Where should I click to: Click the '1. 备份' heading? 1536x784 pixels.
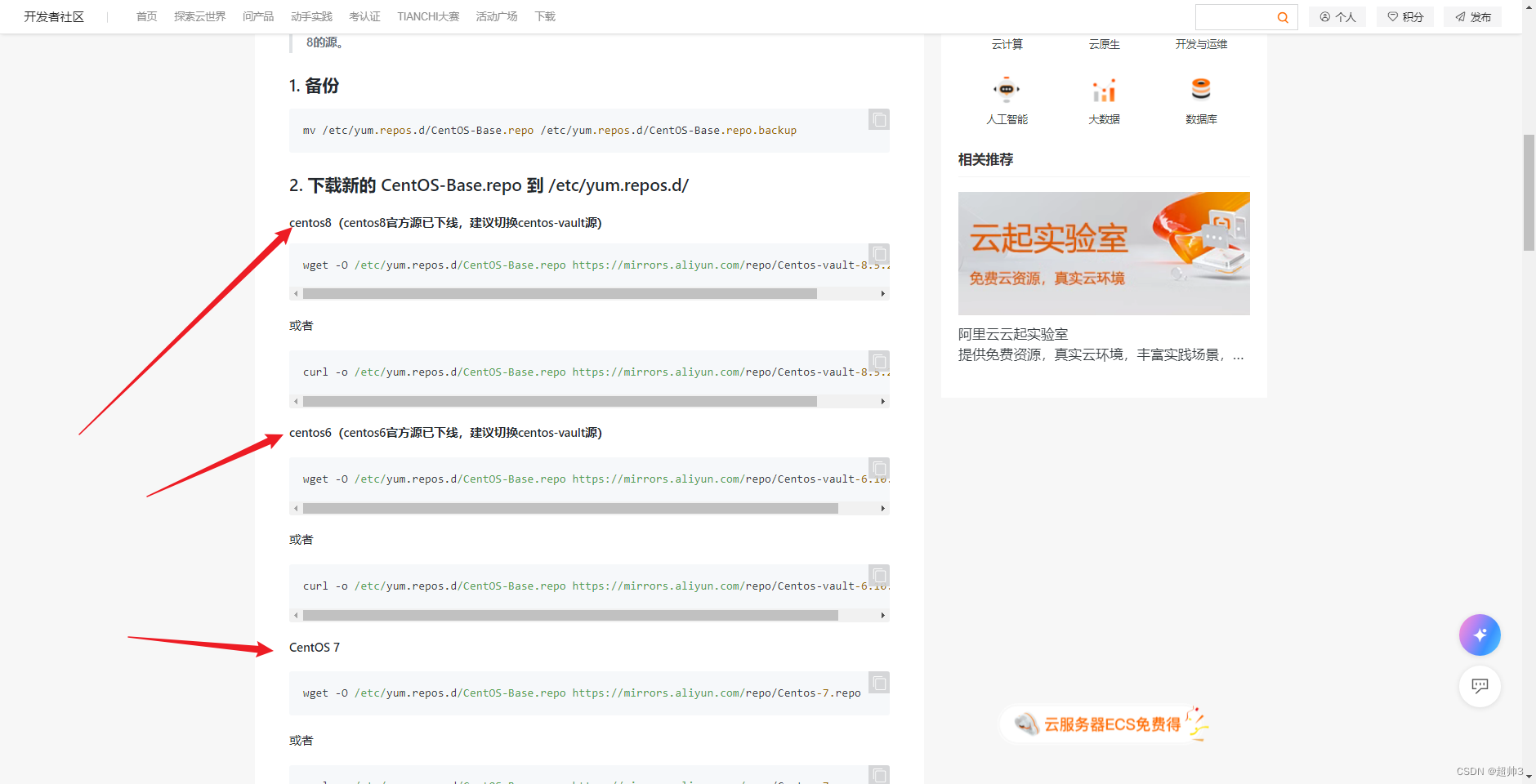[x=314, y=86]
